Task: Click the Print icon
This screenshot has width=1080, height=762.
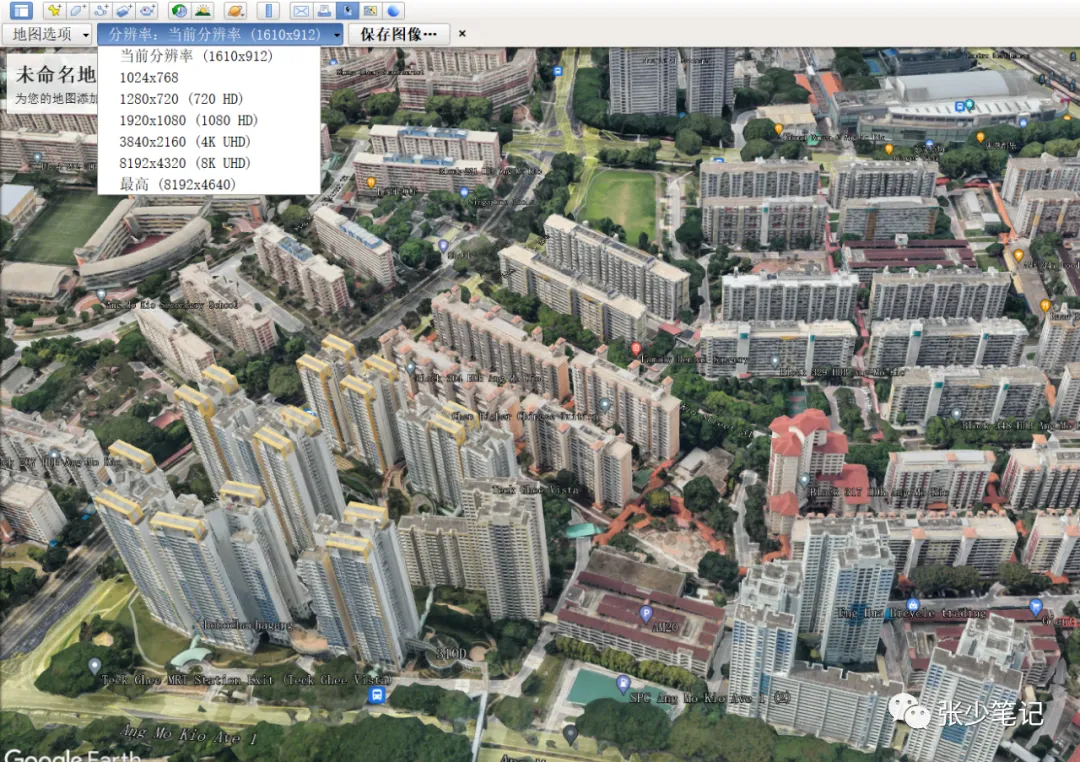Action: [324, 10]
